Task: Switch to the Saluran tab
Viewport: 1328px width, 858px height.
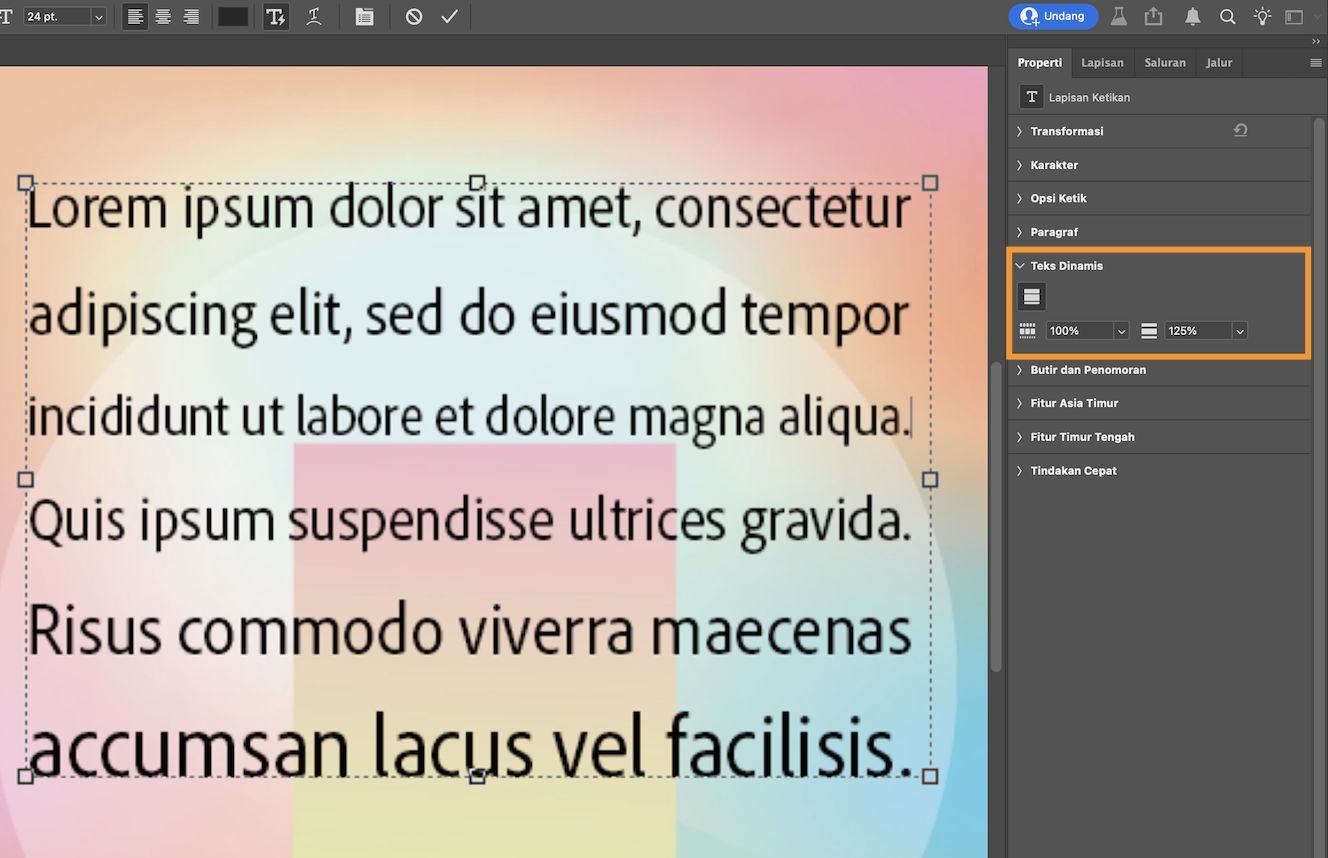Action: pos(1165,62)
